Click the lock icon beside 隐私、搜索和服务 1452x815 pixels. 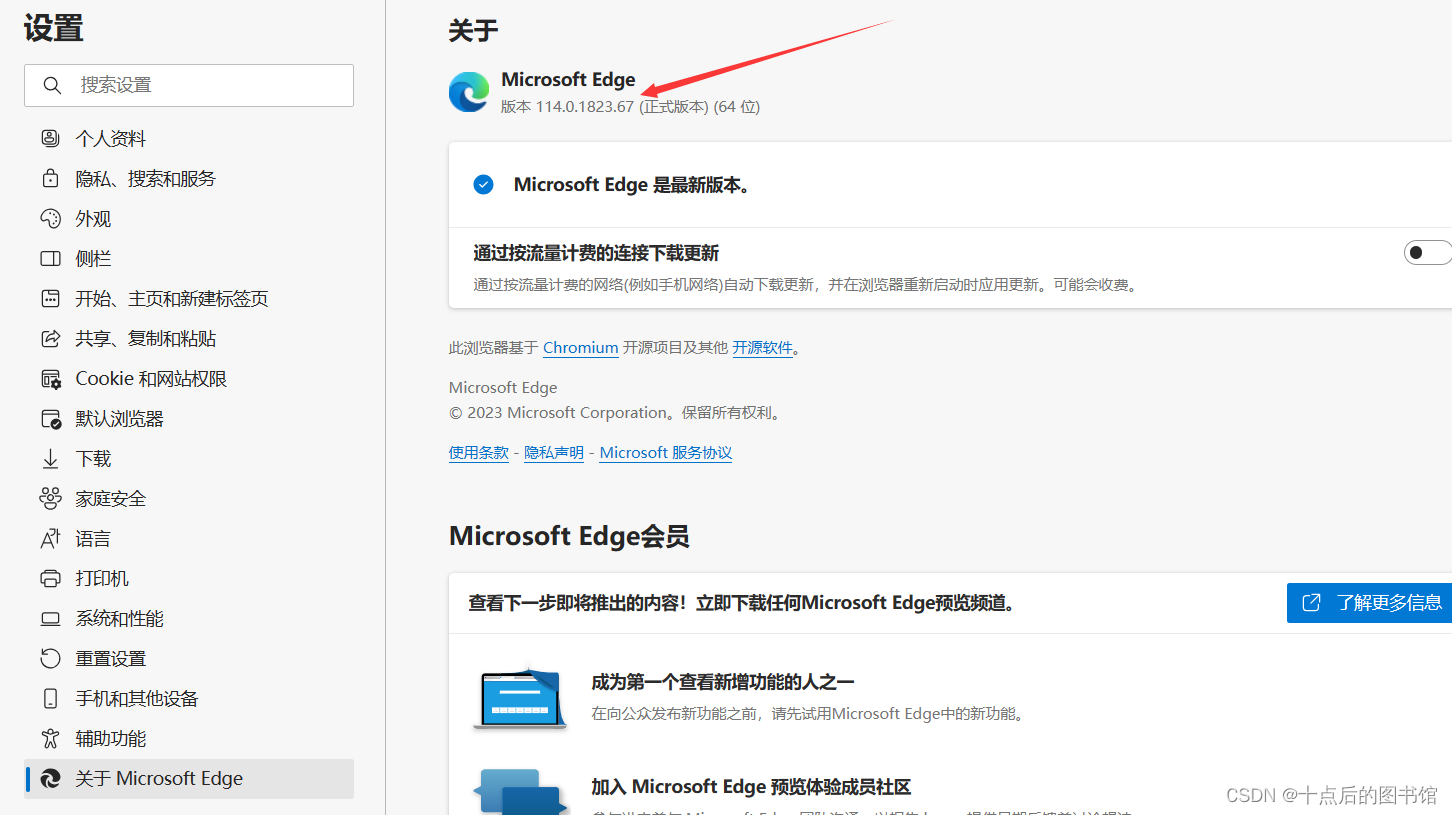(x=50, y=178)
